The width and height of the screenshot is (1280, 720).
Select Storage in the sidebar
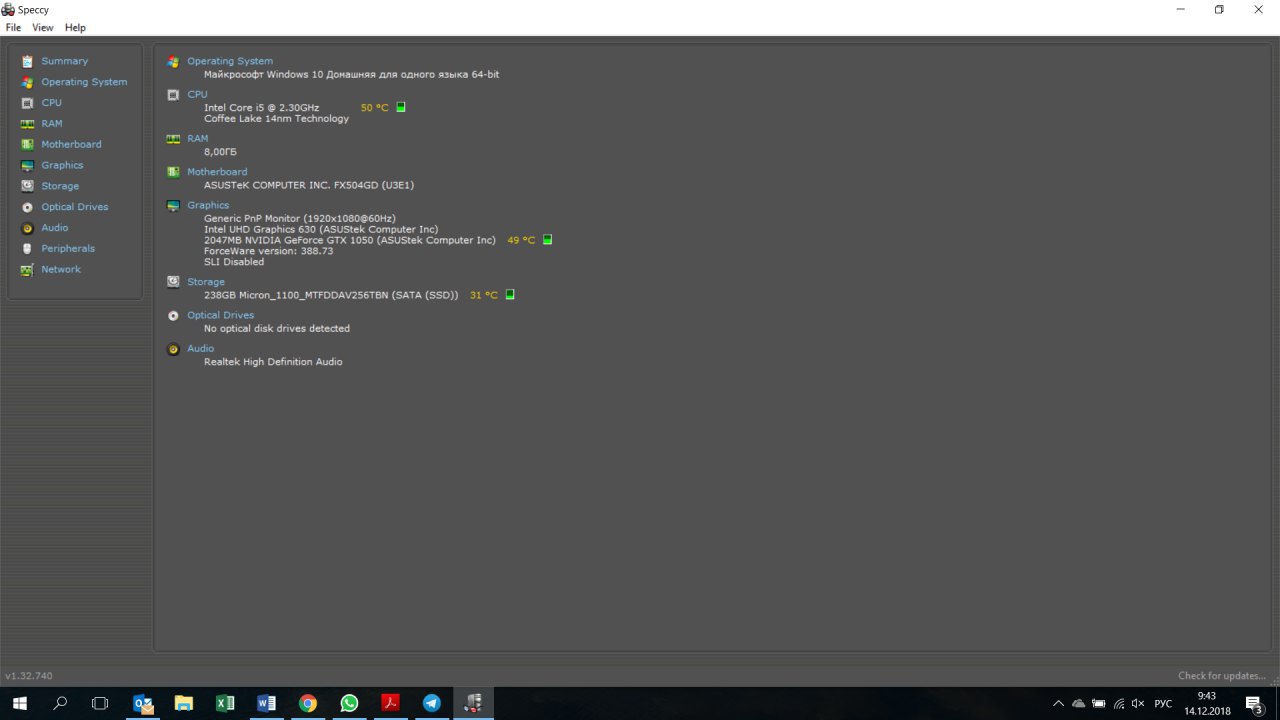(60, 186)
